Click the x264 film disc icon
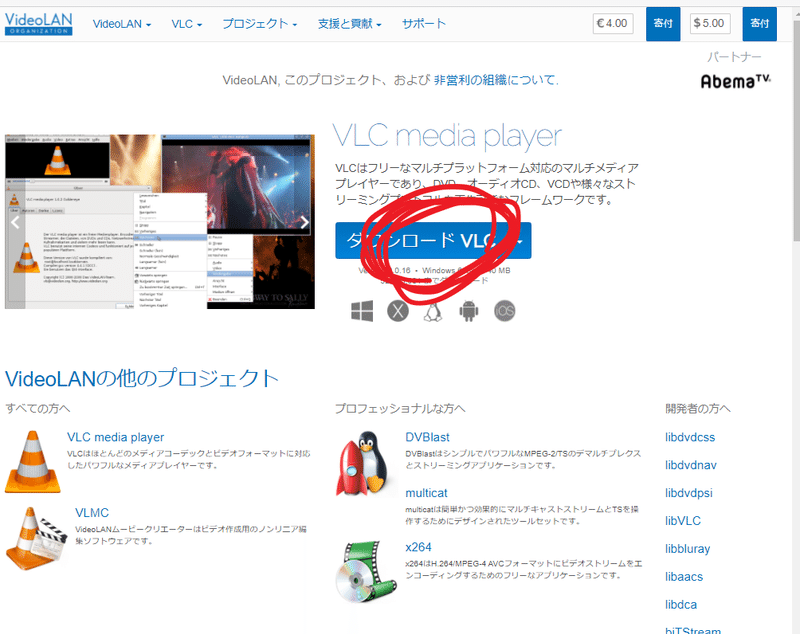Screen dimensions: 800x634 (x=366, y=571)
